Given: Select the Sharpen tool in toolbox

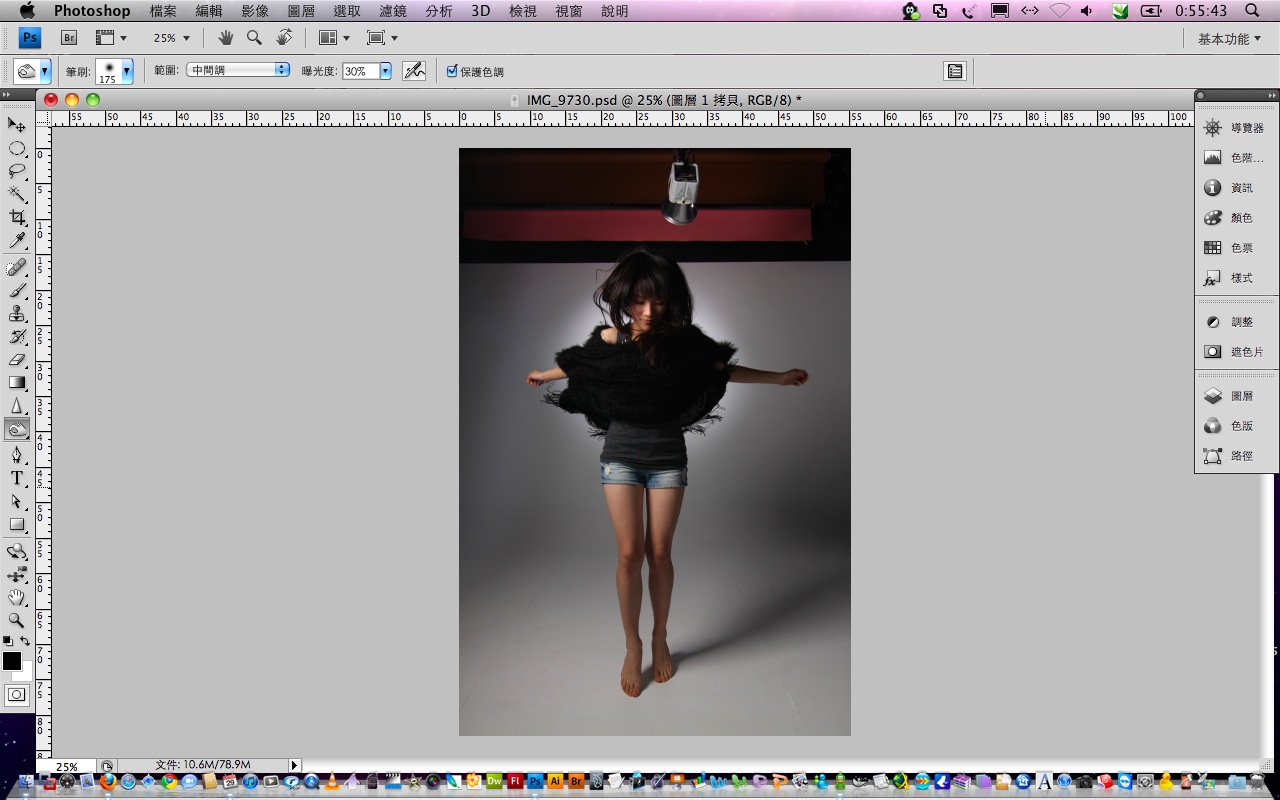Looking at the screenshot, I should click(17, 405).
